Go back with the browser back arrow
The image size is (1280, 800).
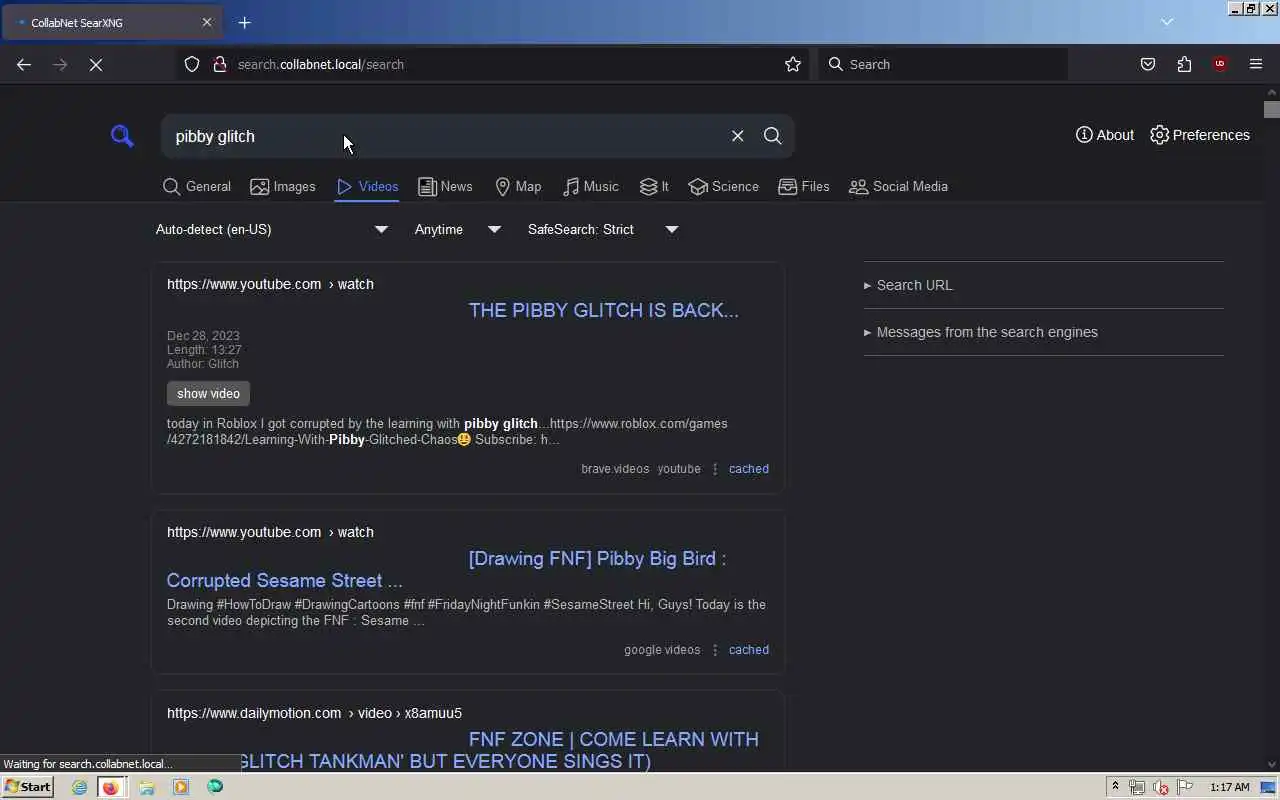(24, 64)
